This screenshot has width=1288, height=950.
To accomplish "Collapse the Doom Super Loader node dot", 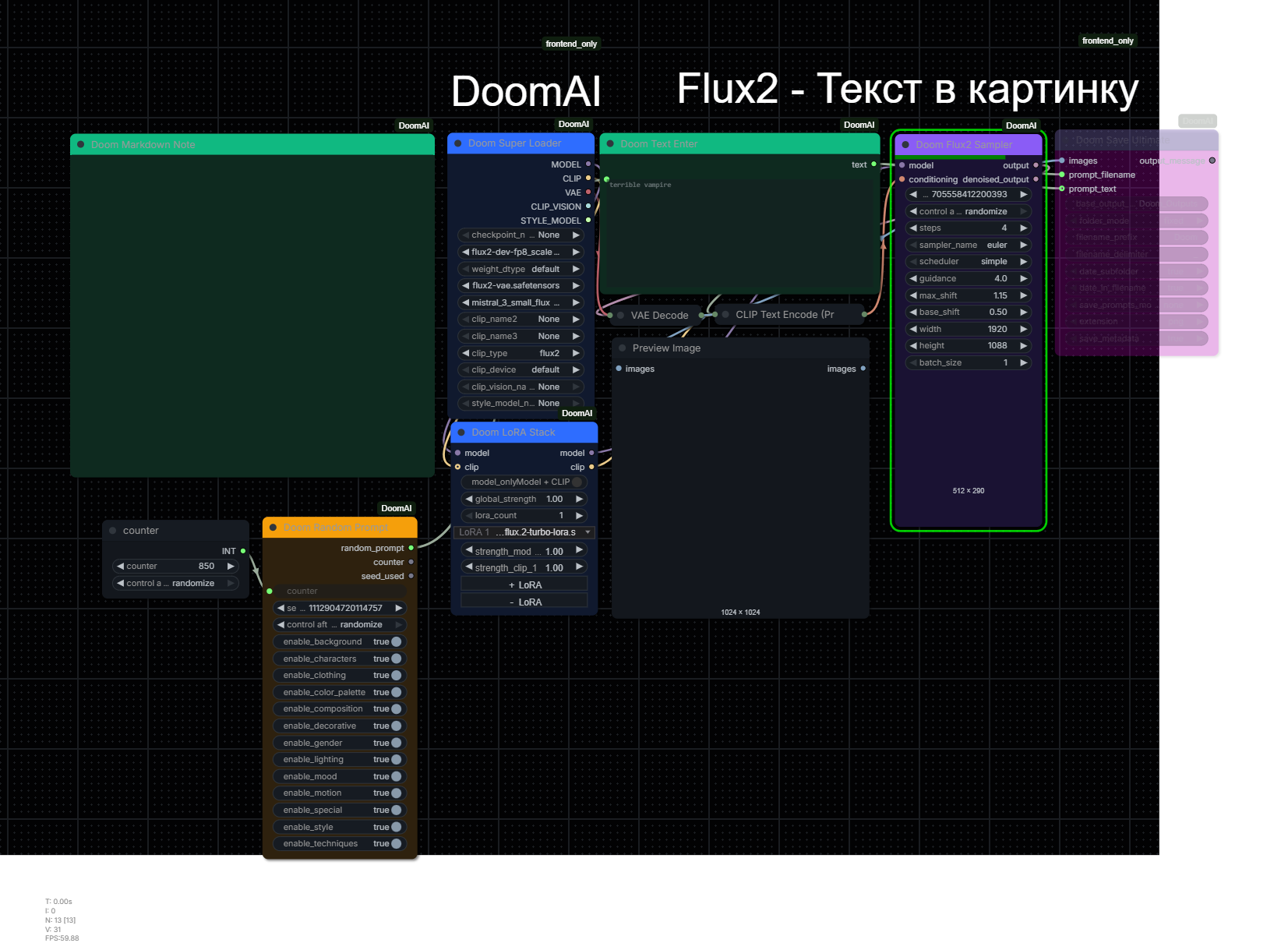I will pyautogui.click(x=458, y=143).
